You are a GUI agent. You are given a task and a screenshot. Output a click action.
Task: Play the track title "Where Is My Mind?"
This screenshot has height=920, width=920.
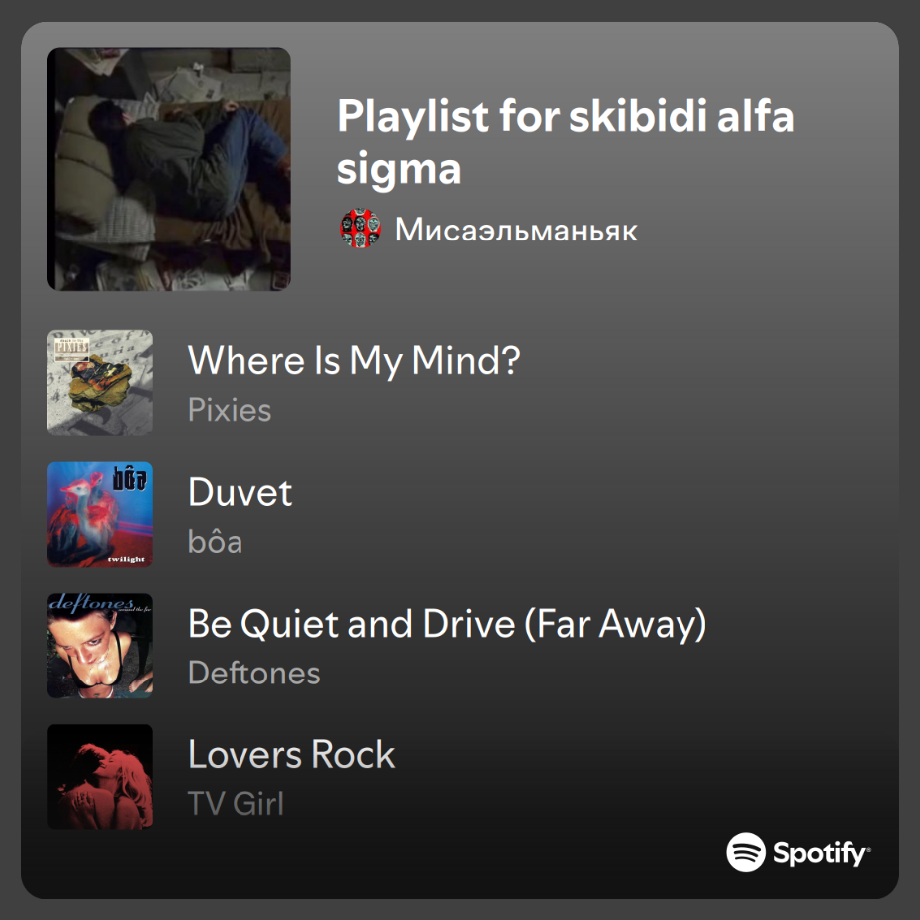click(x=354, y=361)
